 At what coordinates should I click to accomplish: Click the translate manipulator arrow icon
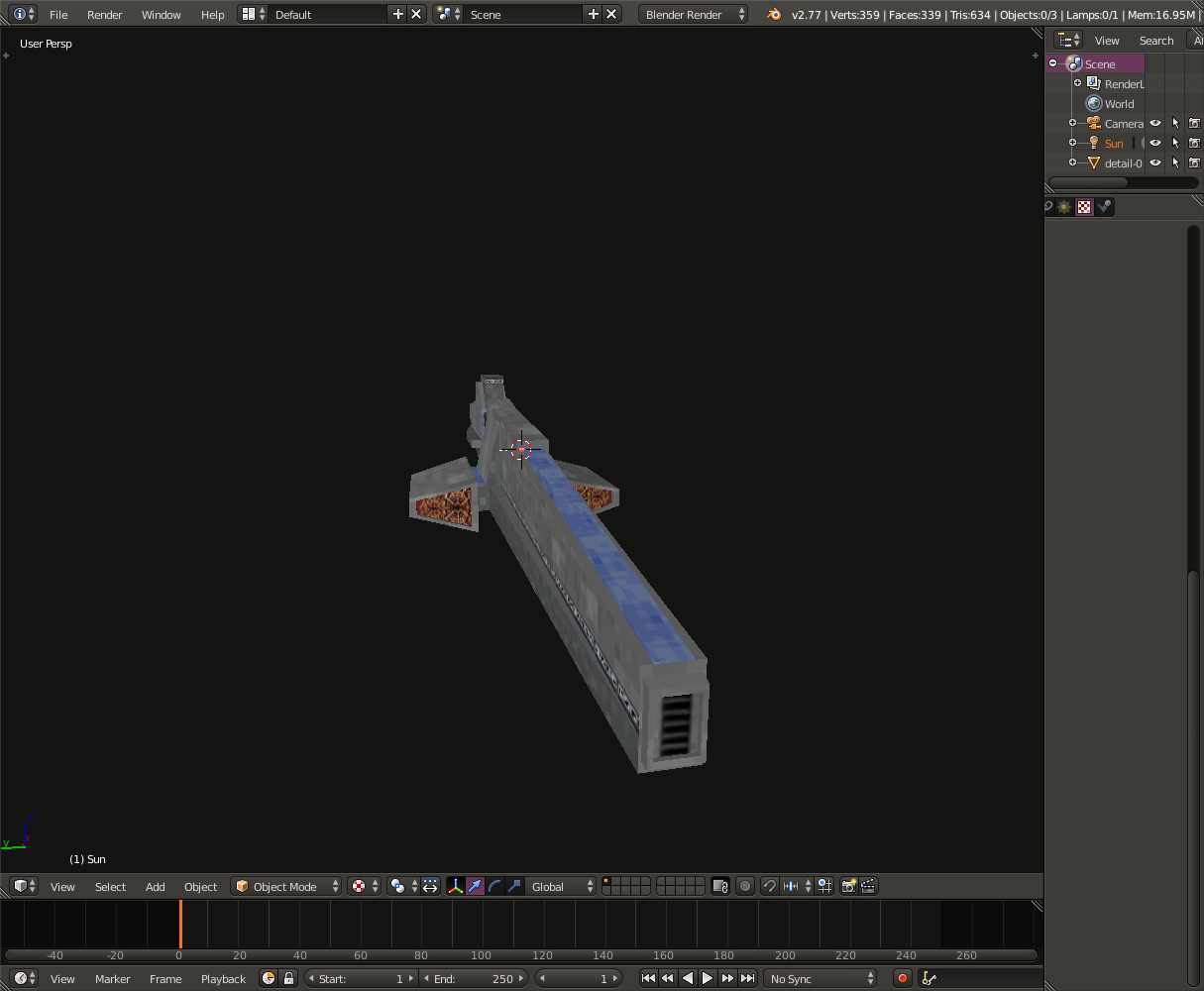(x=476, y=886)
